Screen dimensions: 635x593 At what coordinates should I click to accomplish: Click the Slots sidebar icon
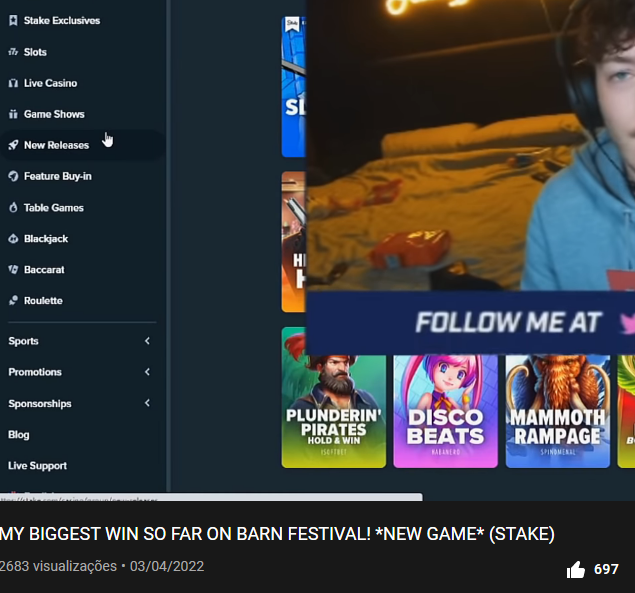pos(13,52)
